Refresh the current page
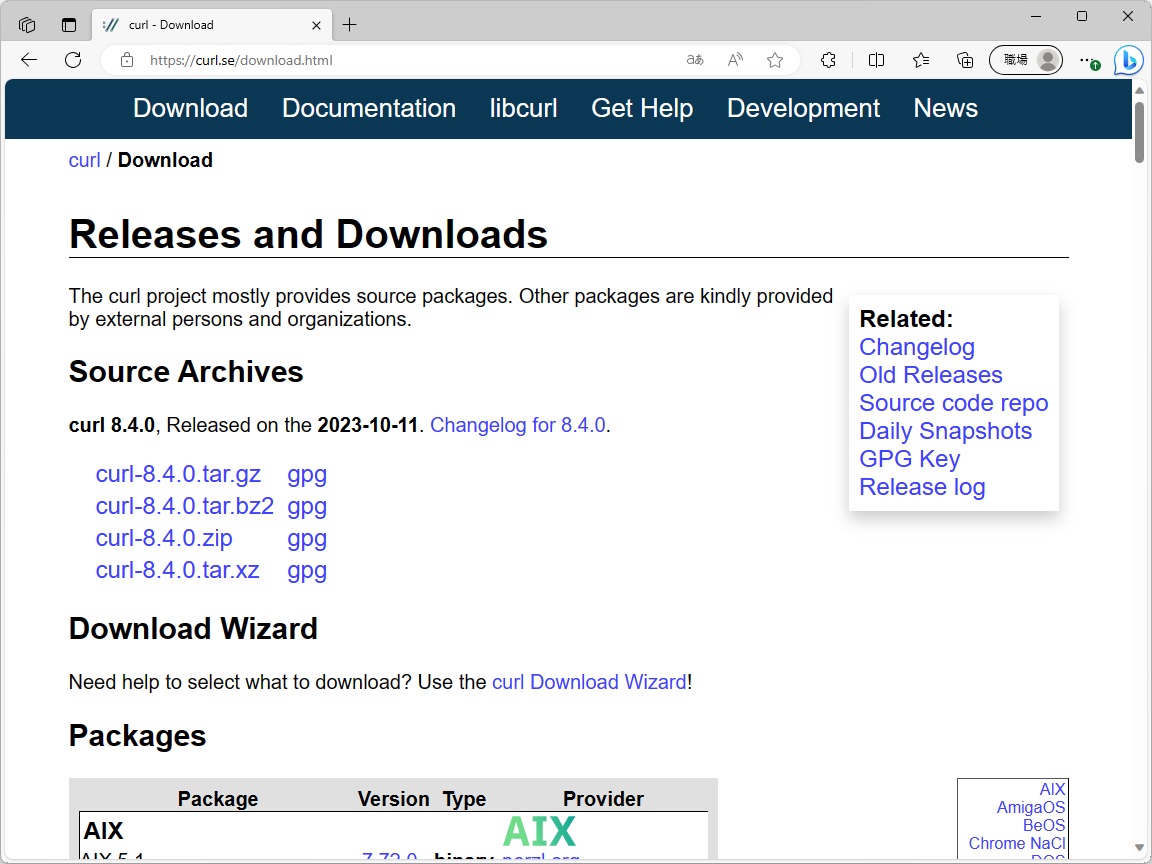 point(72,60)
